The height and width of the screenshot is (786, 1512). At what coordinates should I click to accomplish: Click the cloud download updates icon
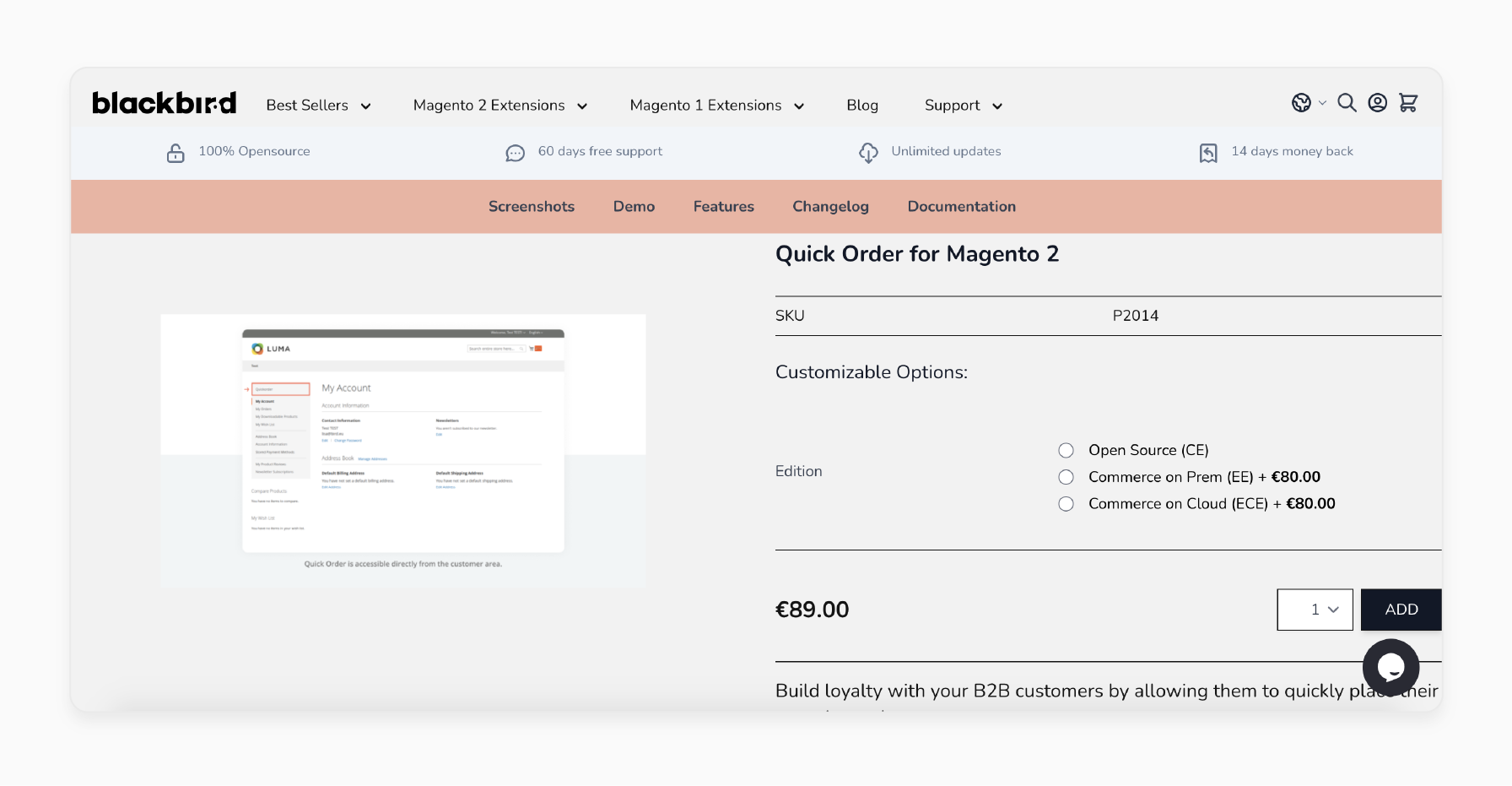[x=868, y=153]
